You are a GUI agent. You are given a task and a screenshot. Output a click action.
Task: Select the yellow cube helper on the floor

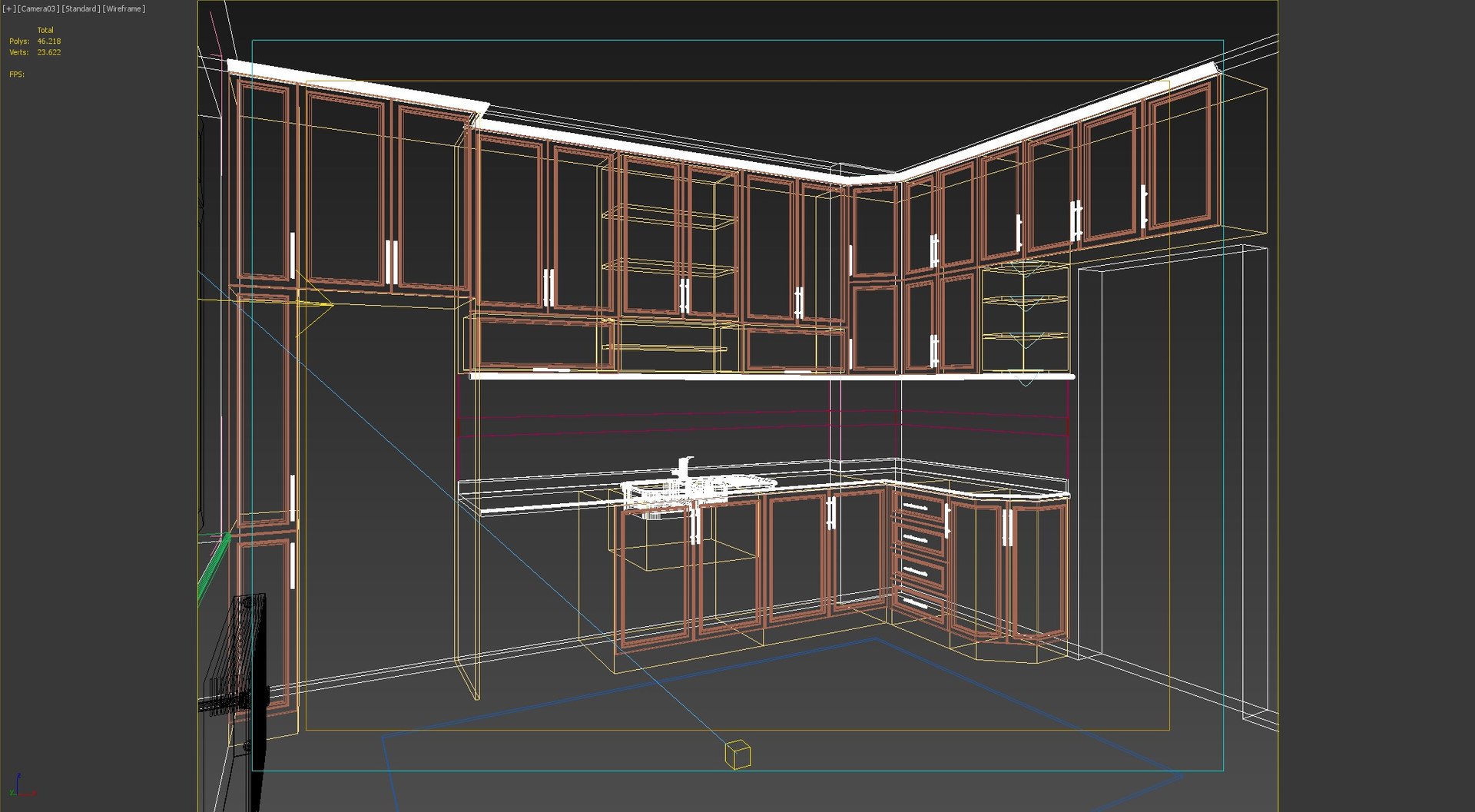737,754
